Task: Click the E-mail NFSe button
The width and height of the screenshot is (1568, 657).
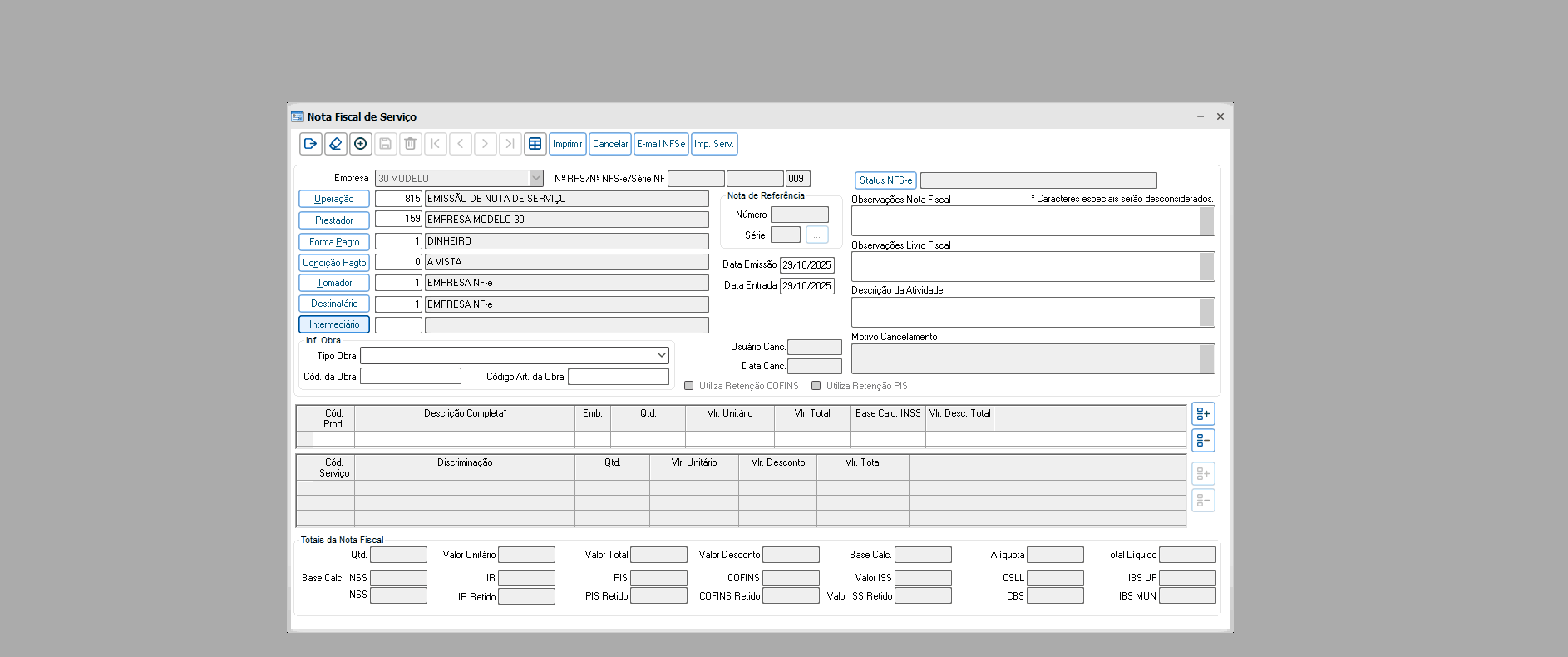Action: (662, 144)
